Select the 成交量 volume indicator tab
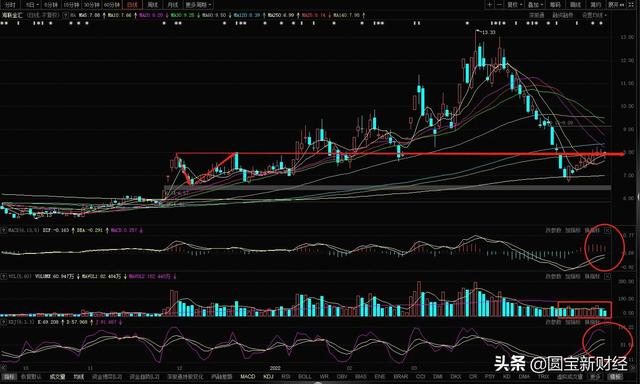Image resolution: width=640 pixels, height=384 pixels. pyautogui.click(x=58, y=377)
